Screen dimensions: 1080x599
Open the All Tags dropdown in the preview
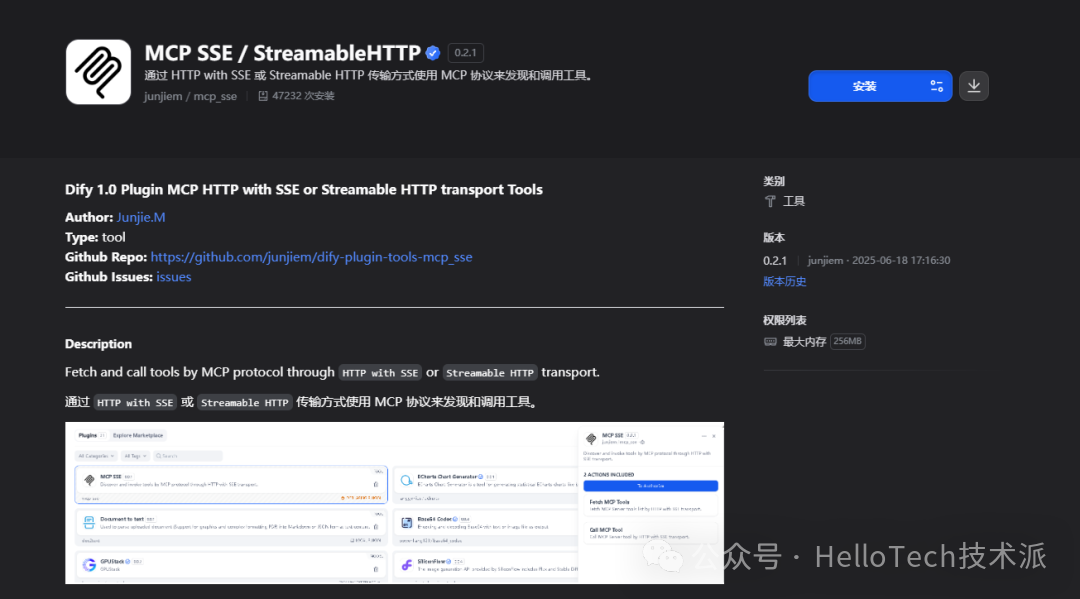(134, 457)
